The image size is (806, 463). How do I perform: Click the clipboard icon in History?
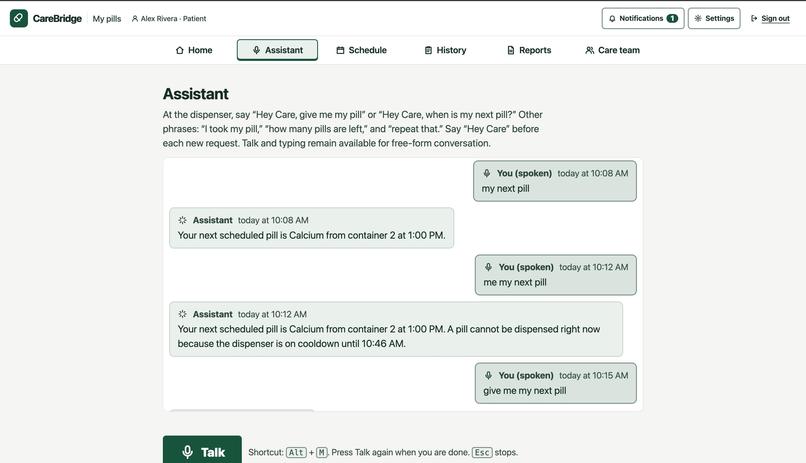click(x=428, y=50)
